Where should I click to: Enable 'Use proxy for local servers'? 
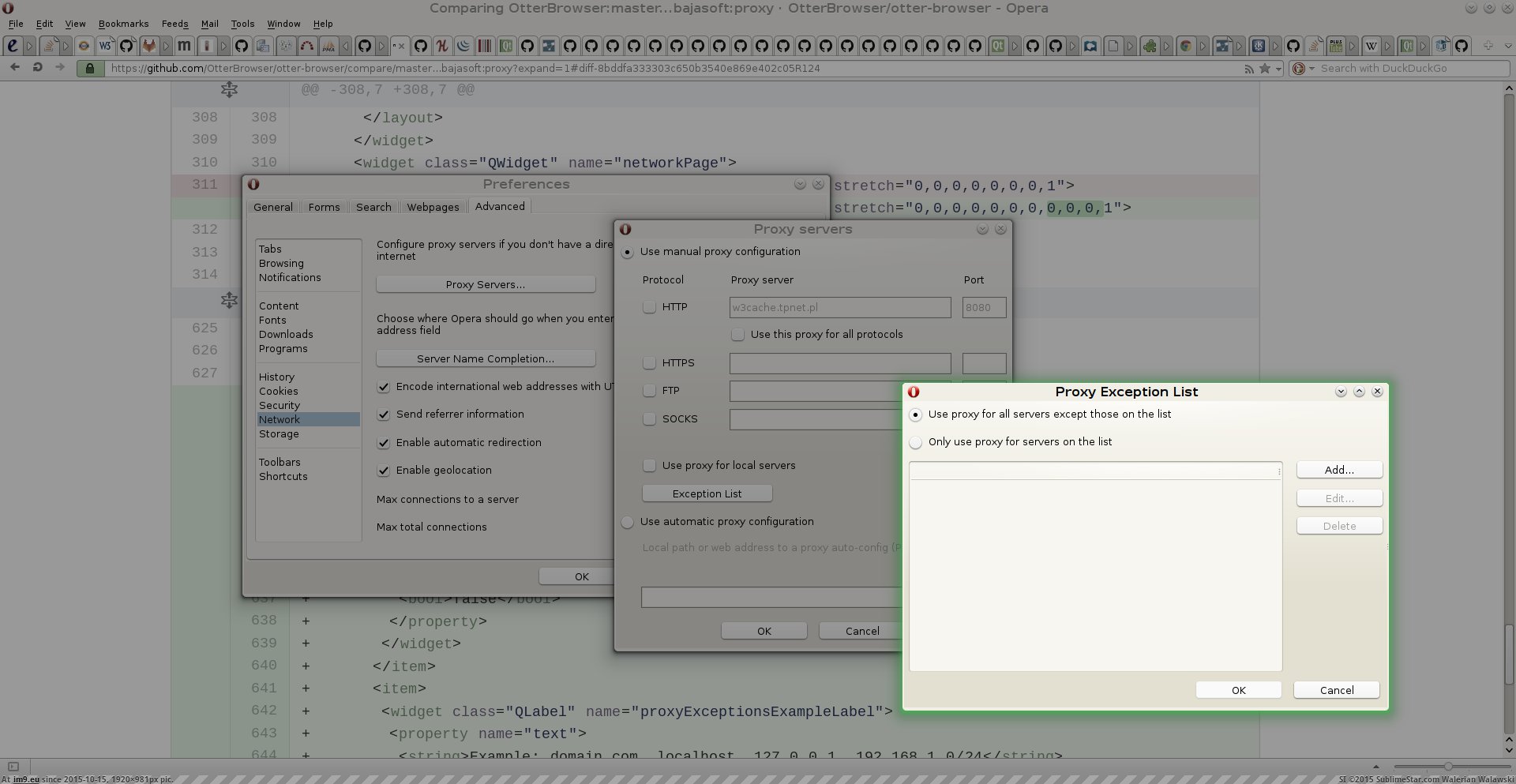tap(649, 466)
